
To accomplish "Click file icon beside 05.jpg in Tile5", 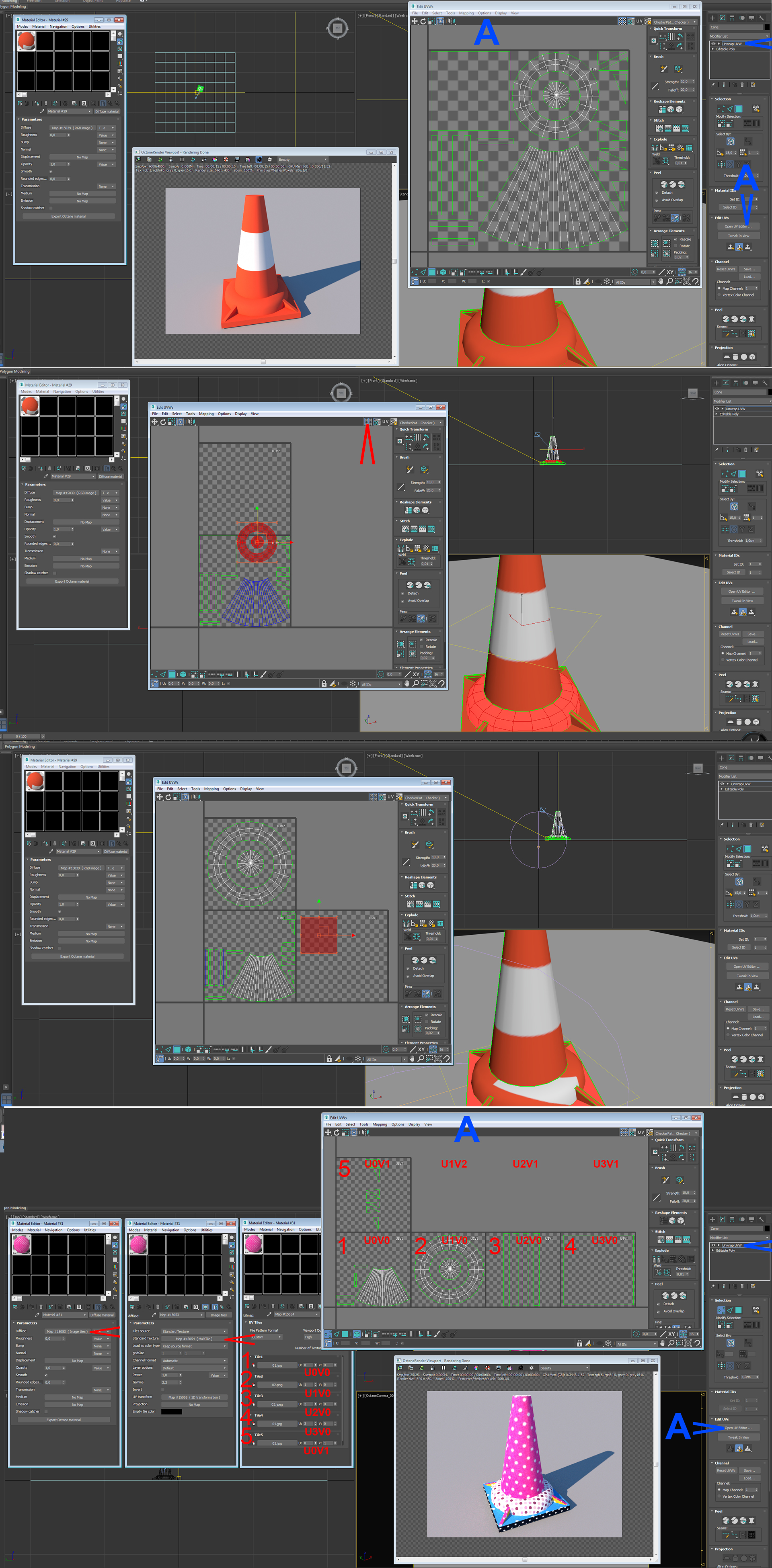I will pos(254,1443).
